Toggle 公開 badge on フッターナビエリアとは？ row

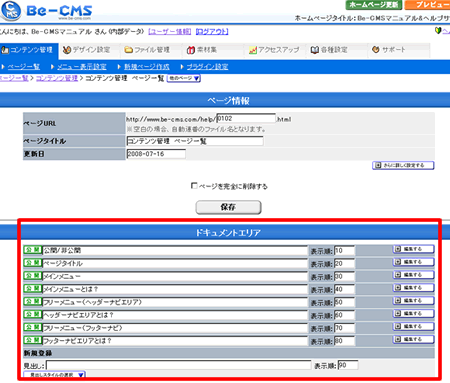32,340
